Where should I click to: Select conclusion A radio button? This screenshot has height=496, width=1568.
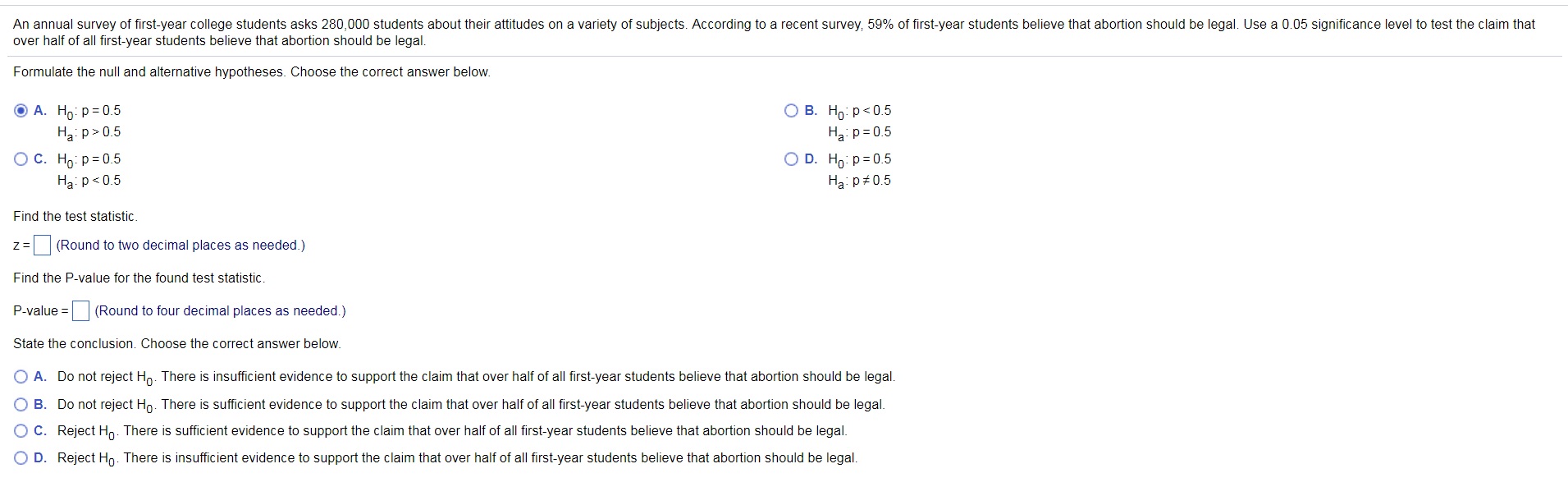coord(21,377)
